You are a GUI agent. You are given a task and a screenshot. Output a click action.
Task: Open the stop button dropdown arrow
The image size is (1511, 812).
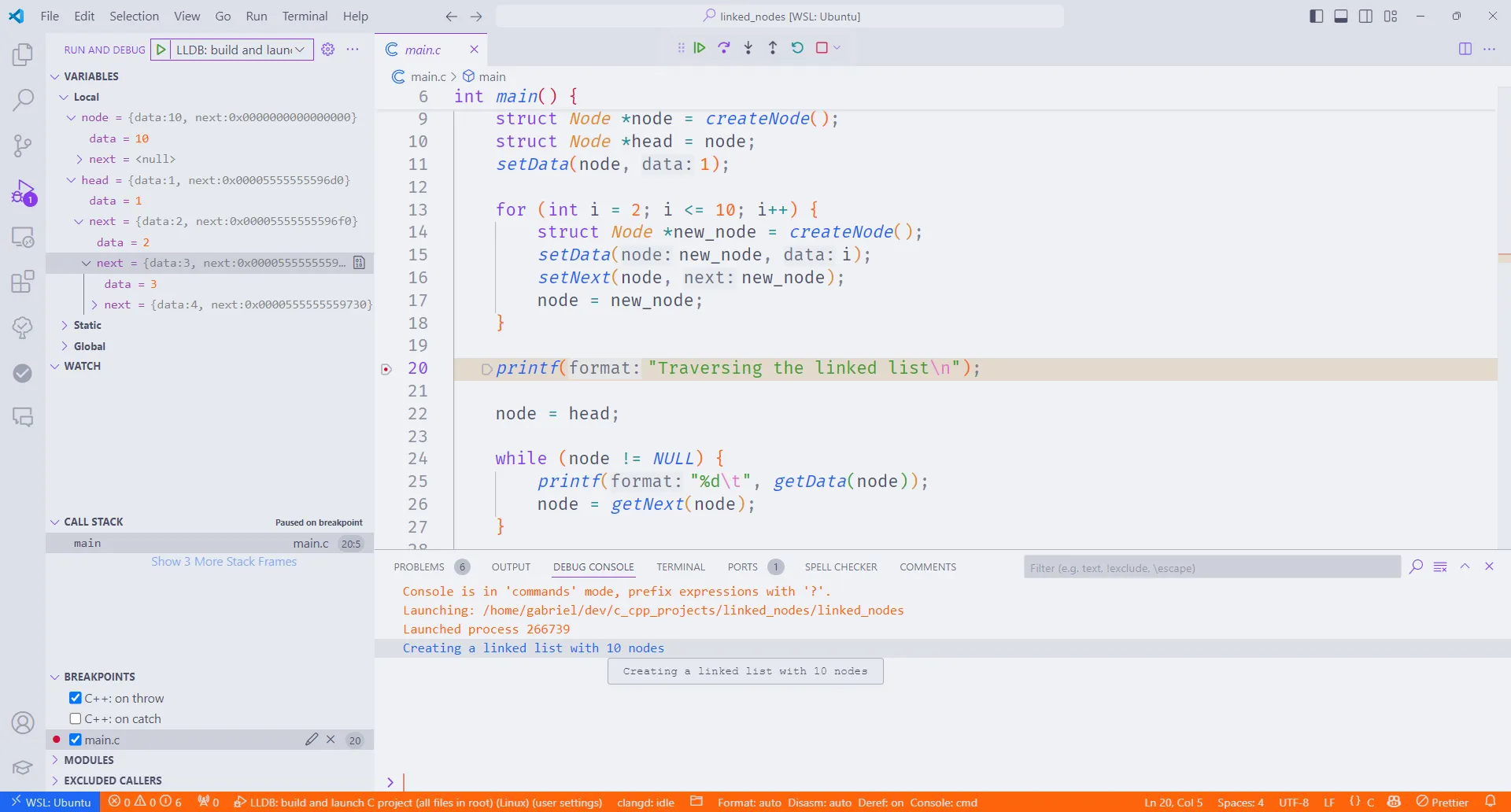coord(837,48)
